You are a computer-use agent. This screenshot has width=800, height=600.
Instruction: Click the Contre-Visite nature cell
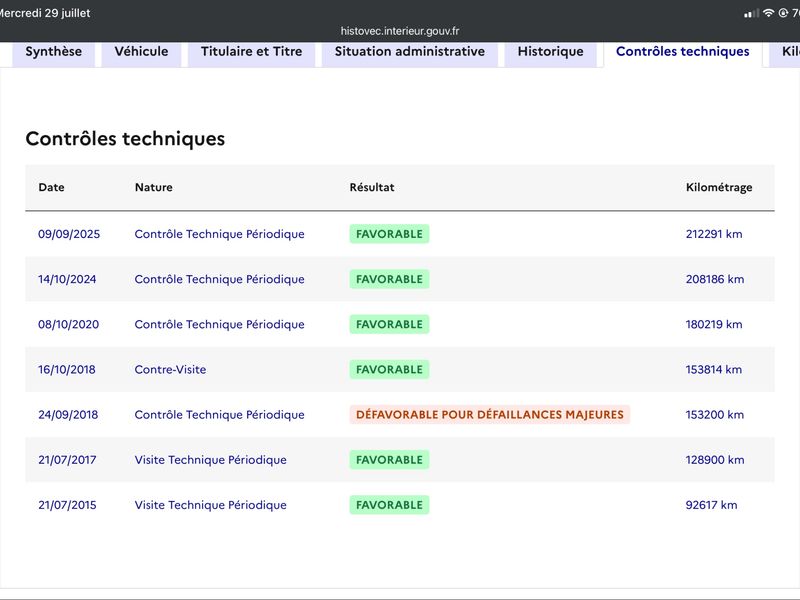click(x=170, y=369)
